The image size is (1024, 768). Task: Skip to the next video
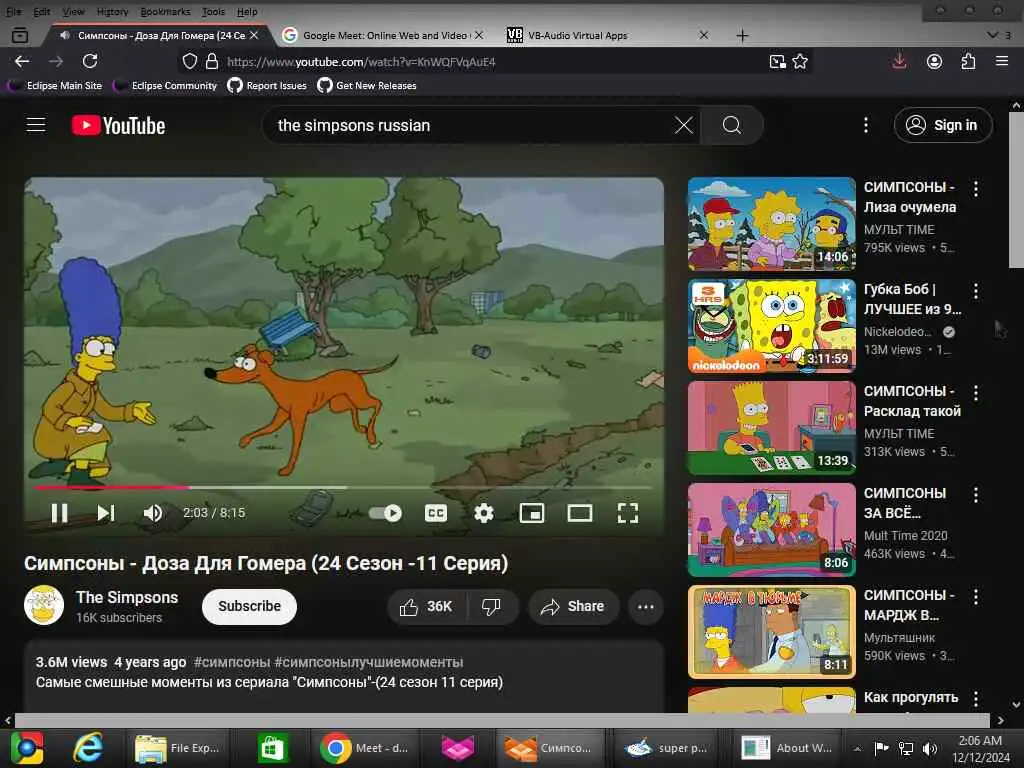(106, 513)
